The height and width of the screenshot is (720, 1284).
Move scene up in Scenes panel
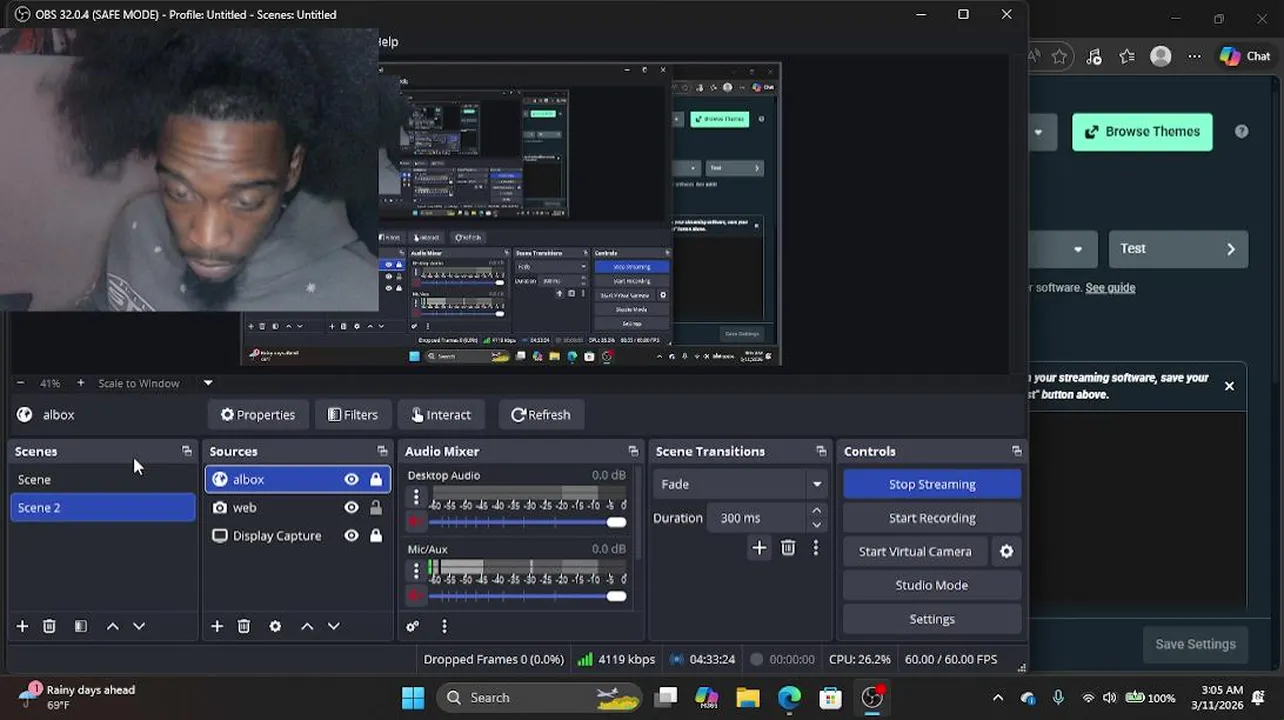point(113,626)
